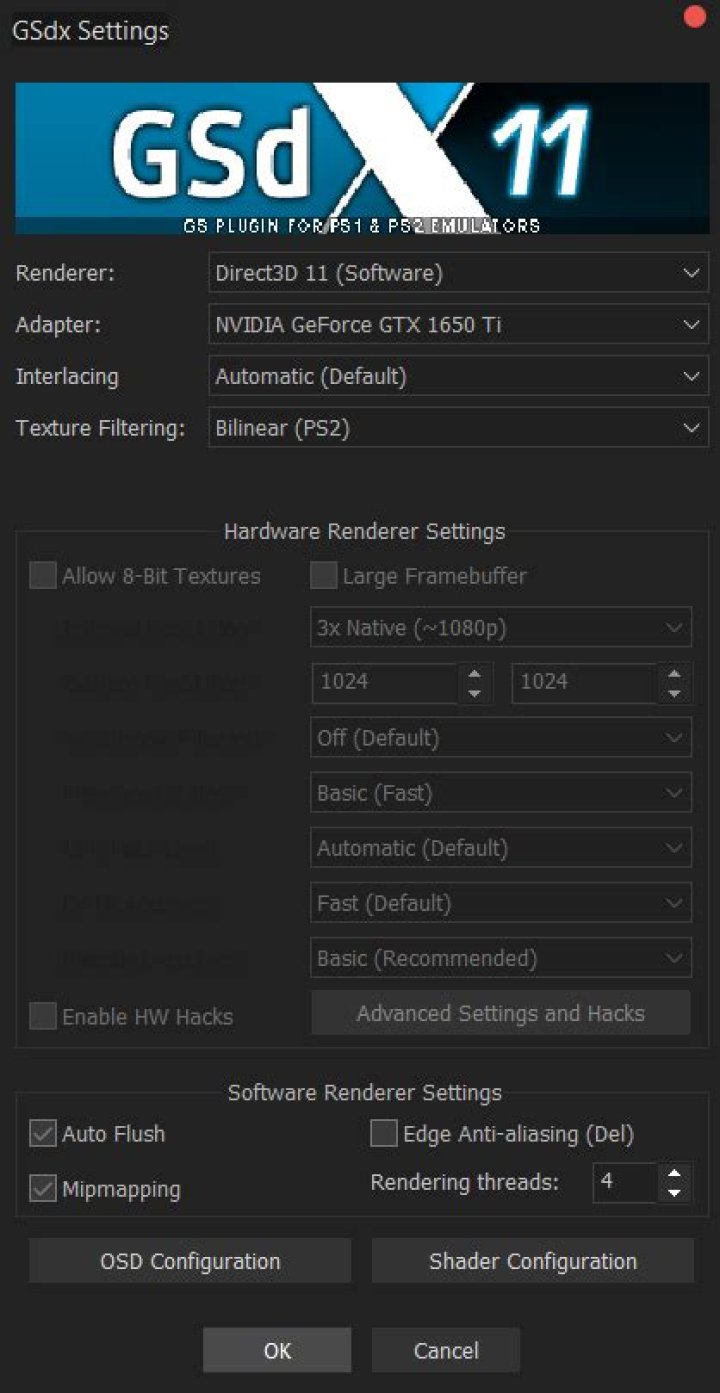Enable Edge Anti-aliasing (Del) checkbox
The height and width of the screenshot is (1393, 720).
(x=384, y=1134)
